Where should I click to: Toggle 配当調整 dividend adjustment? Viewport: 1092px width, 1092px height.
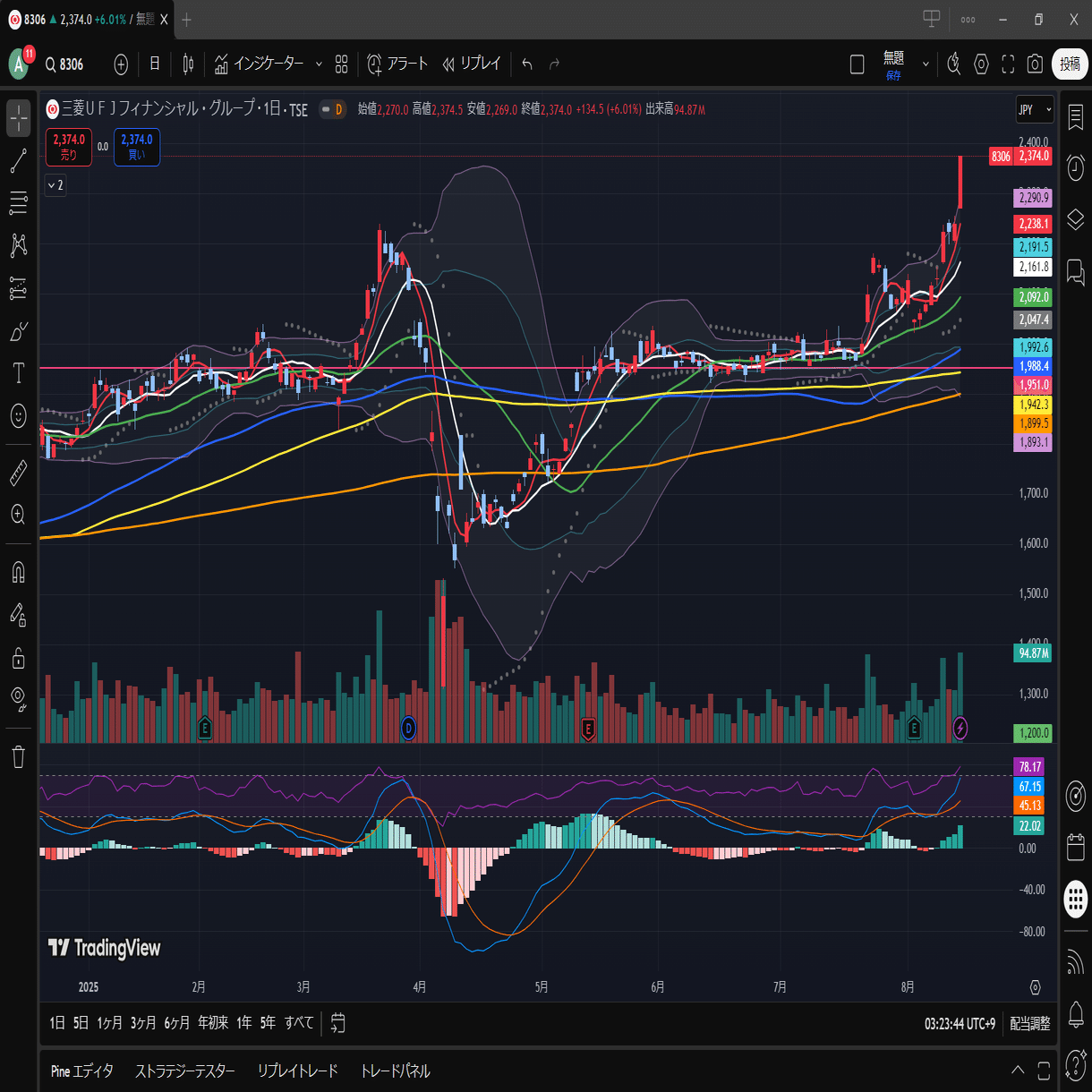click(1030, 1023)
